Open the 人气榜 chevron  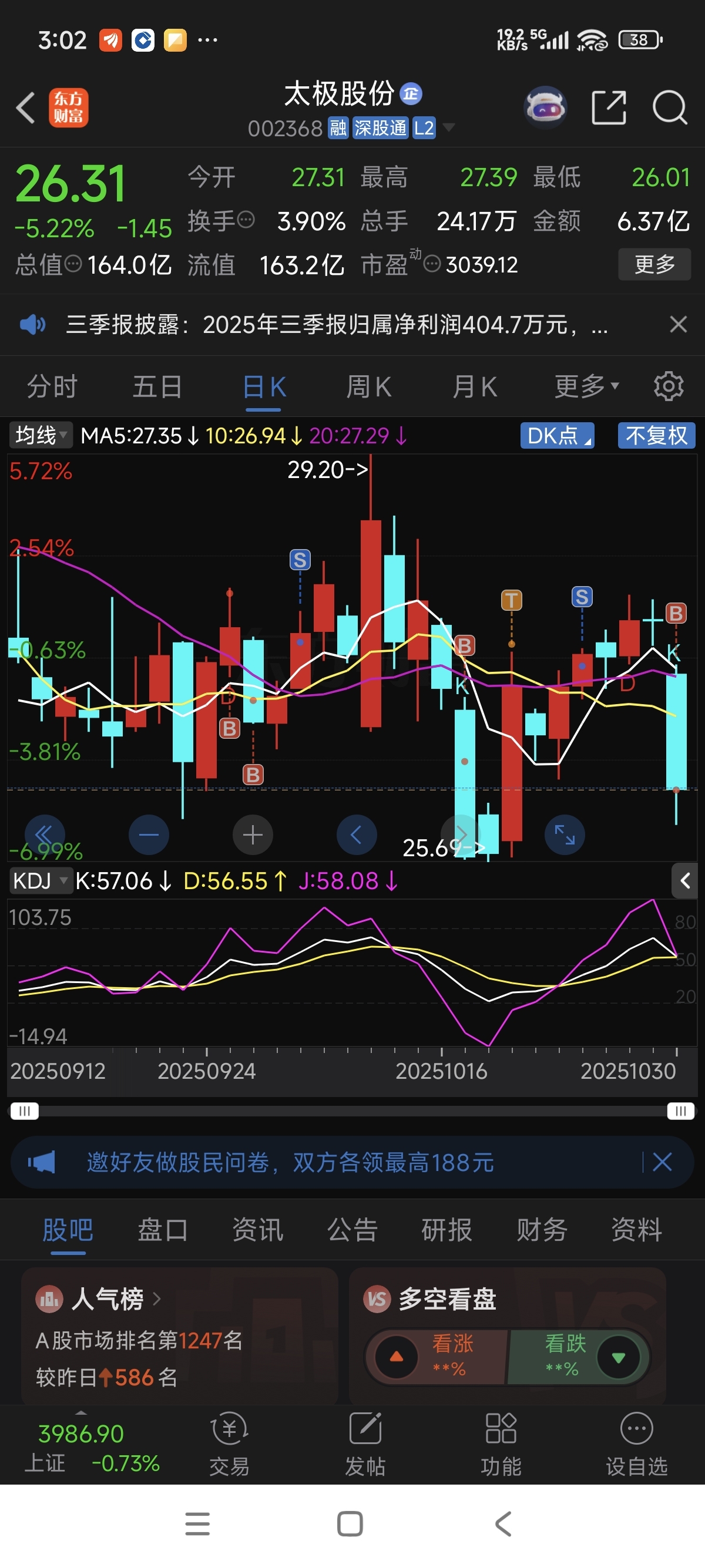[156, 1300]
